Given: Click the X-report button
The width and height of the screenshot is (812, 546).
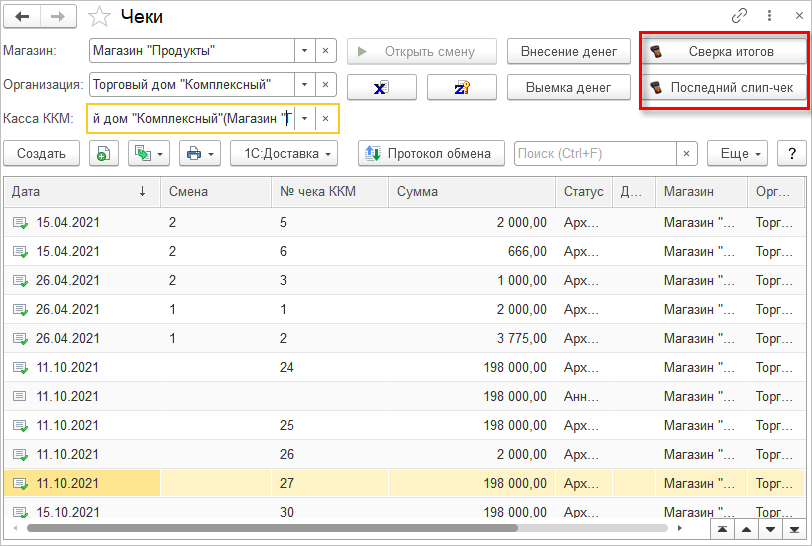Looking at the screenshot, I should [381, 88].
